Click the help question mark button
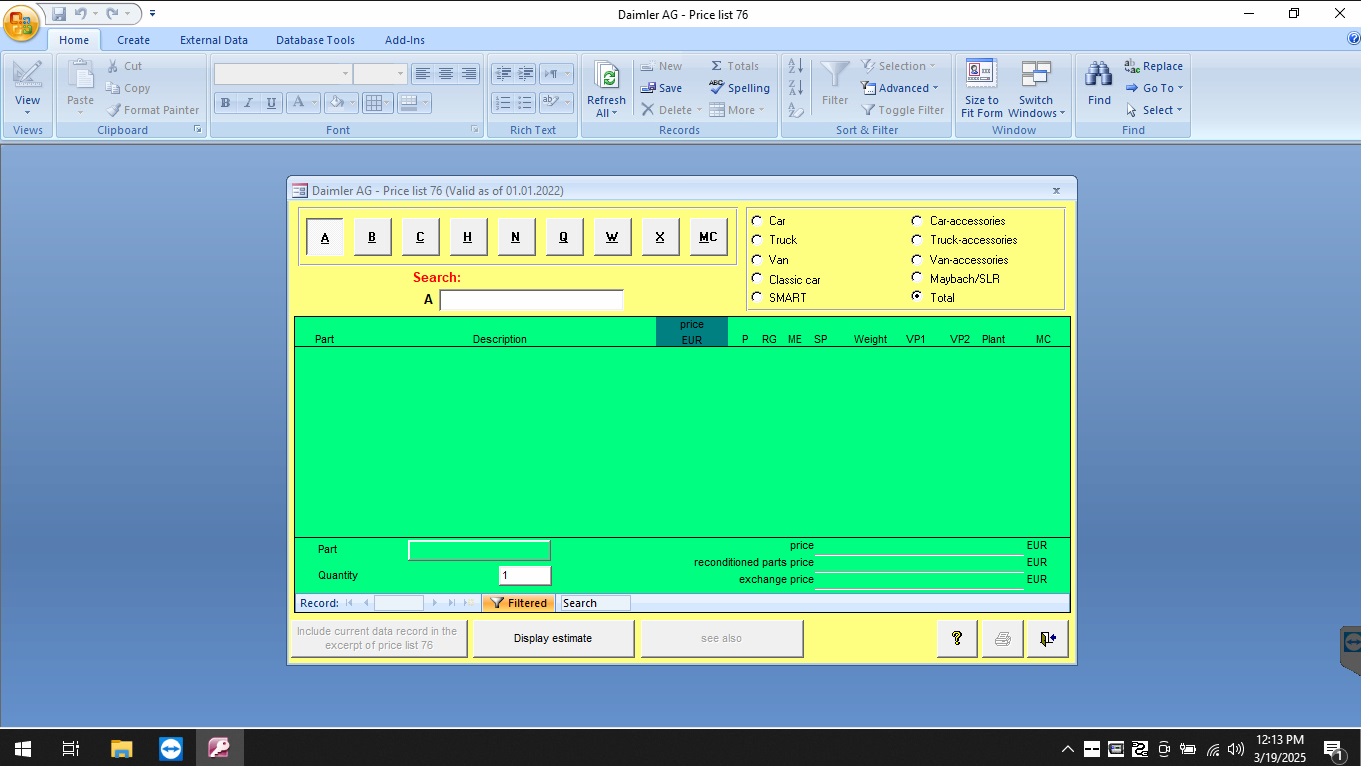 tap(956, 639)
